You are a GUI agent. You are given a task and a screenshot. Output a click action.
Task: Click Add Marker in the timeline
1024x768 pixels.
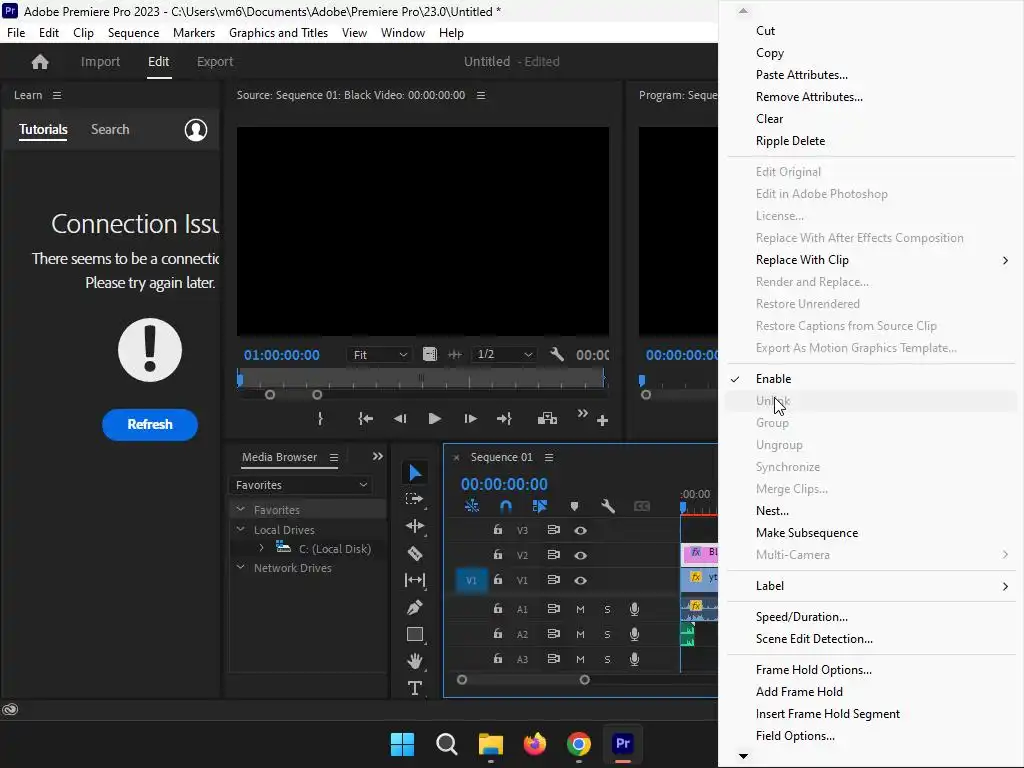(574, 506)
